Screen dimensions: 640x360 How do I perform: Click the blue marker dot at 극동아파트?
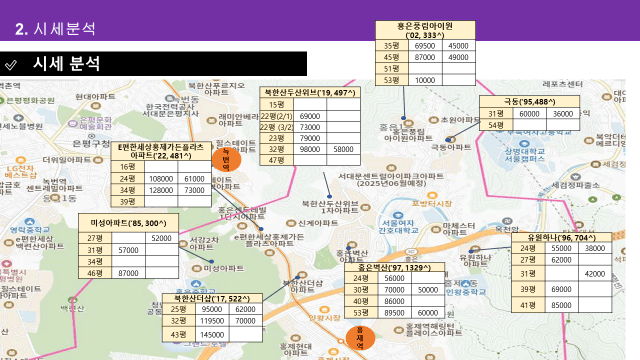coord(448,140)
